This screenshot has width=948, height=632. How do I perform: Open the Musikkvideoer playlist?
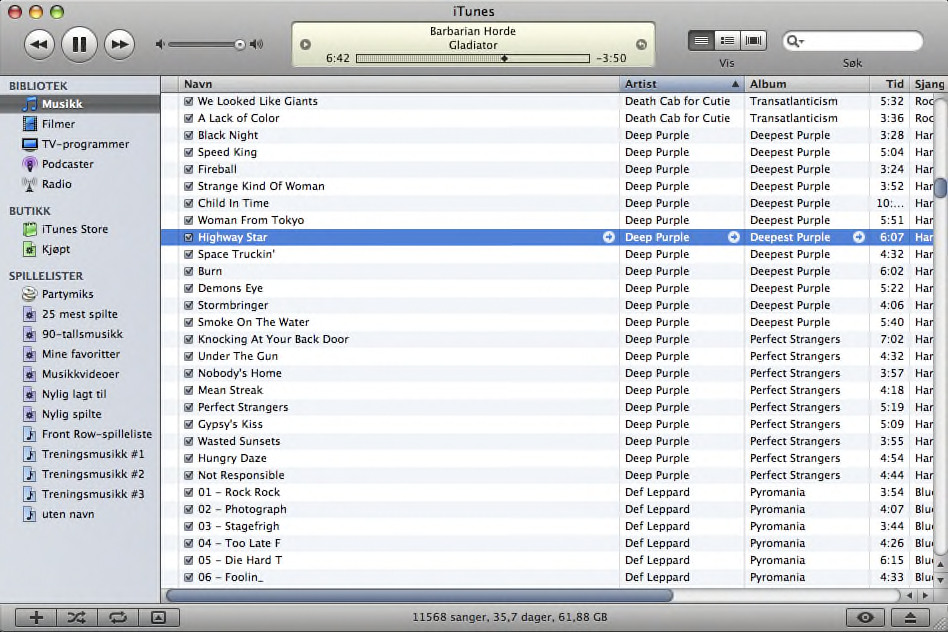(x=80, y=374)
